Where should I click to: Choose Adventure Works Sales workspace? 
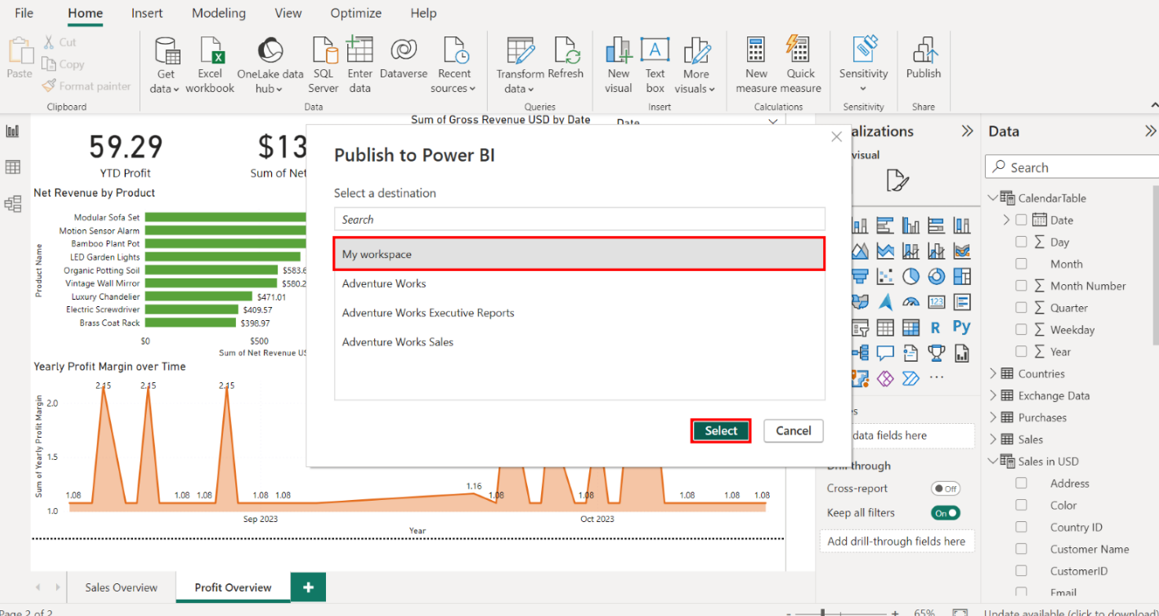coord(398,342)
